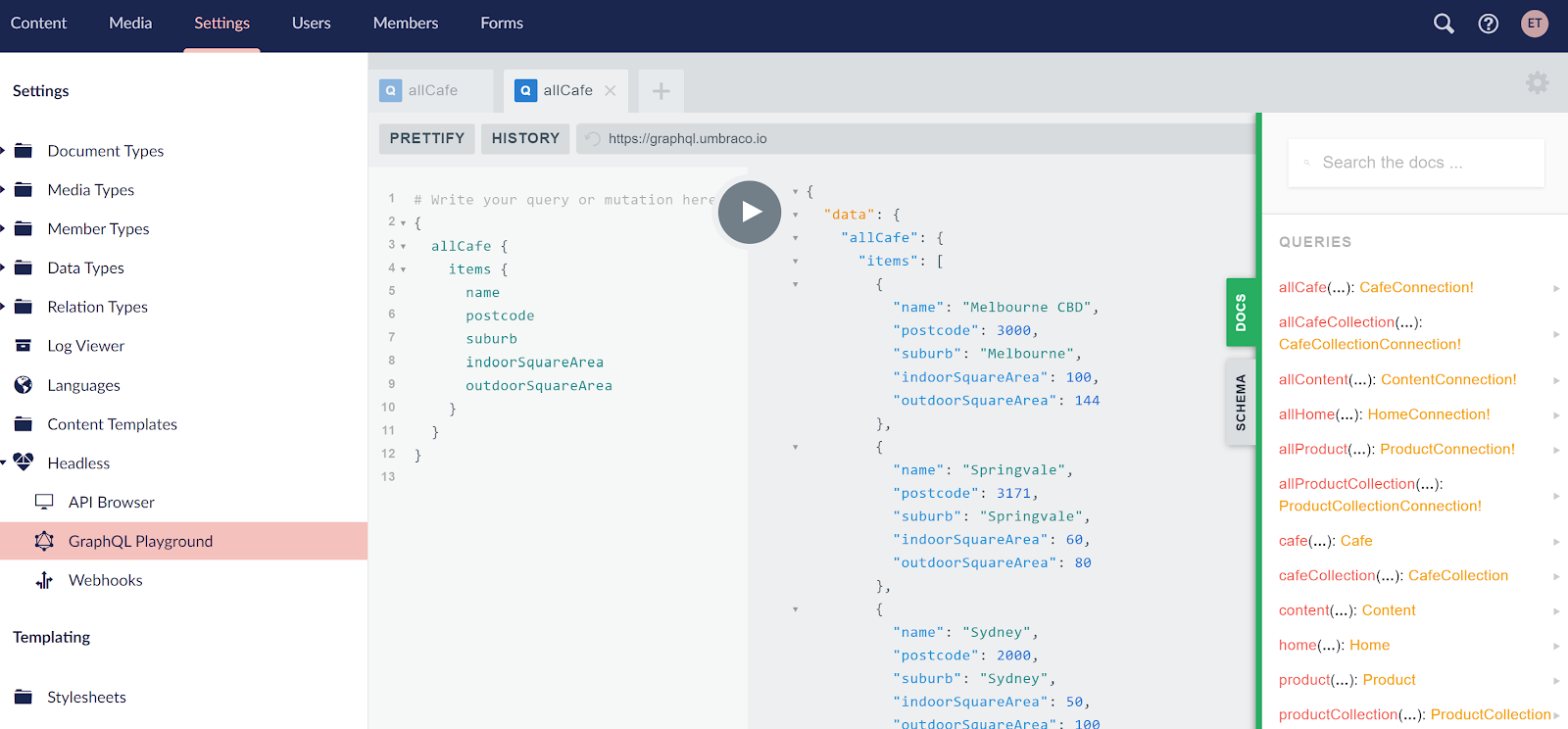Click the search icon in docs search box
This screenshot has width=1568, height=729.
coord(1306,163)
